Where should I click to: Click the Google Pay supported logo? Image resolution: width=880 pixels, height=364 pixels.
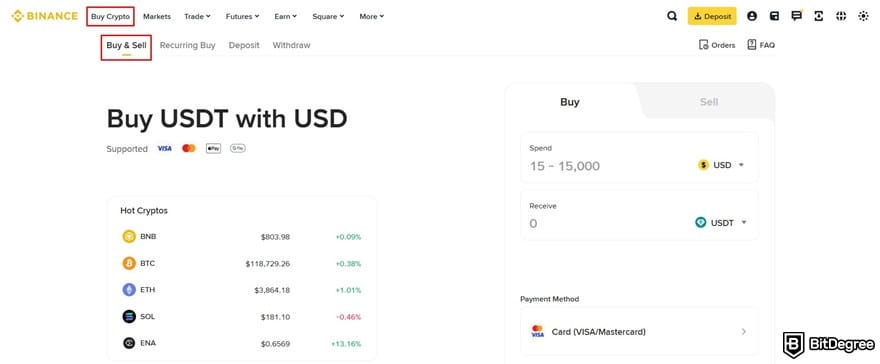click(x=238, y=149)
